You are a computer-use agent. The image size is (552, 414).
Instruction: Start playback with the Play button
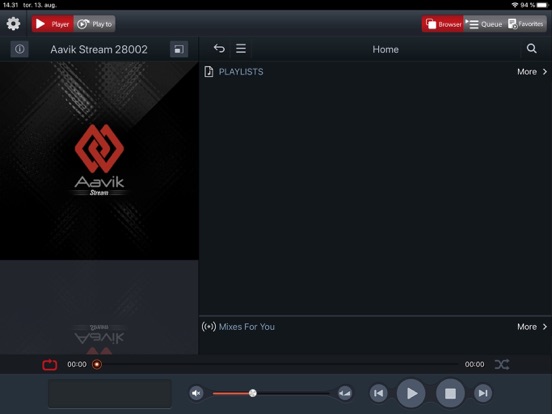tap(411, 393)
